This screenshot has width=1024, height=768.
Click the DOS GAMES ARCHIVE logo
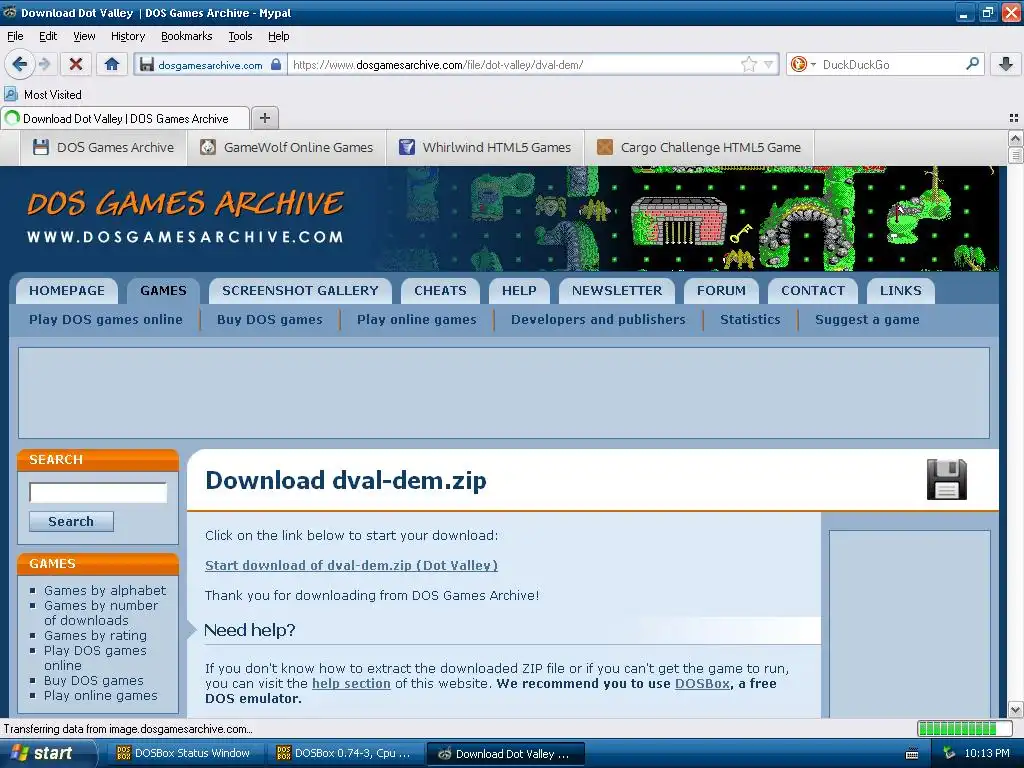point(185,217)
